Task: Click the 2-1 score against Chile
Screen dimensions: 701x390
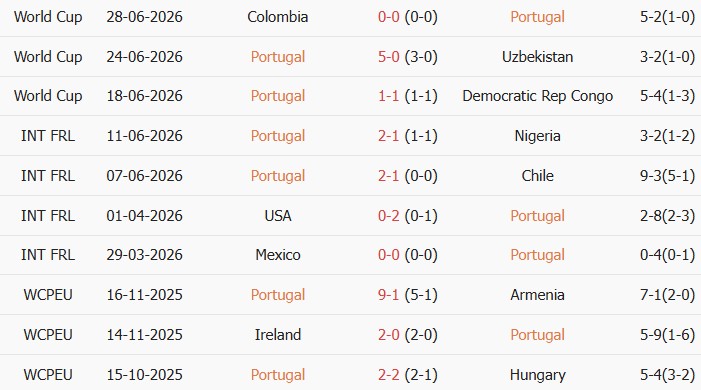Action: [x=389, y=175]
